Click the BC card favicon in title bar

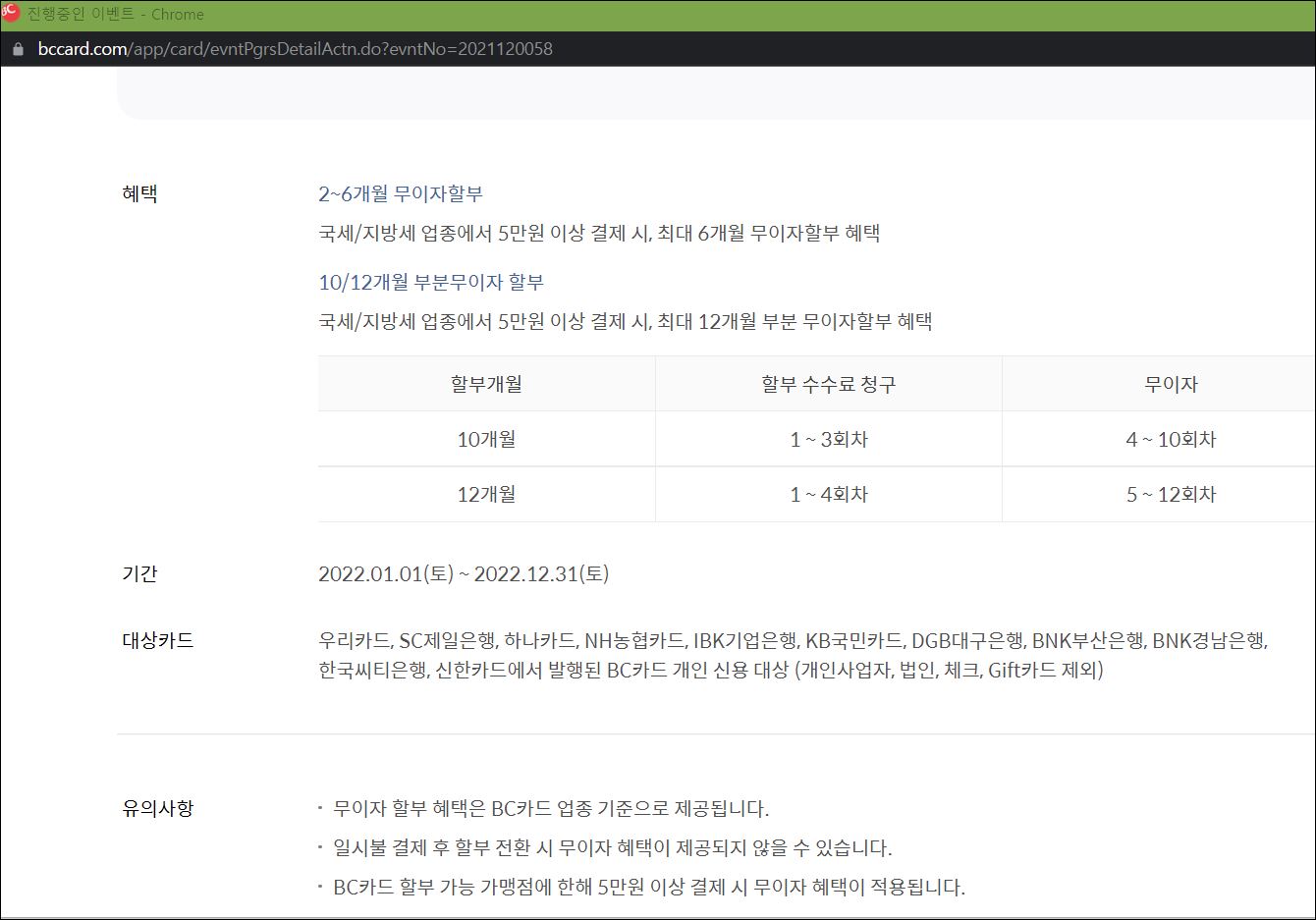[10, 13]
